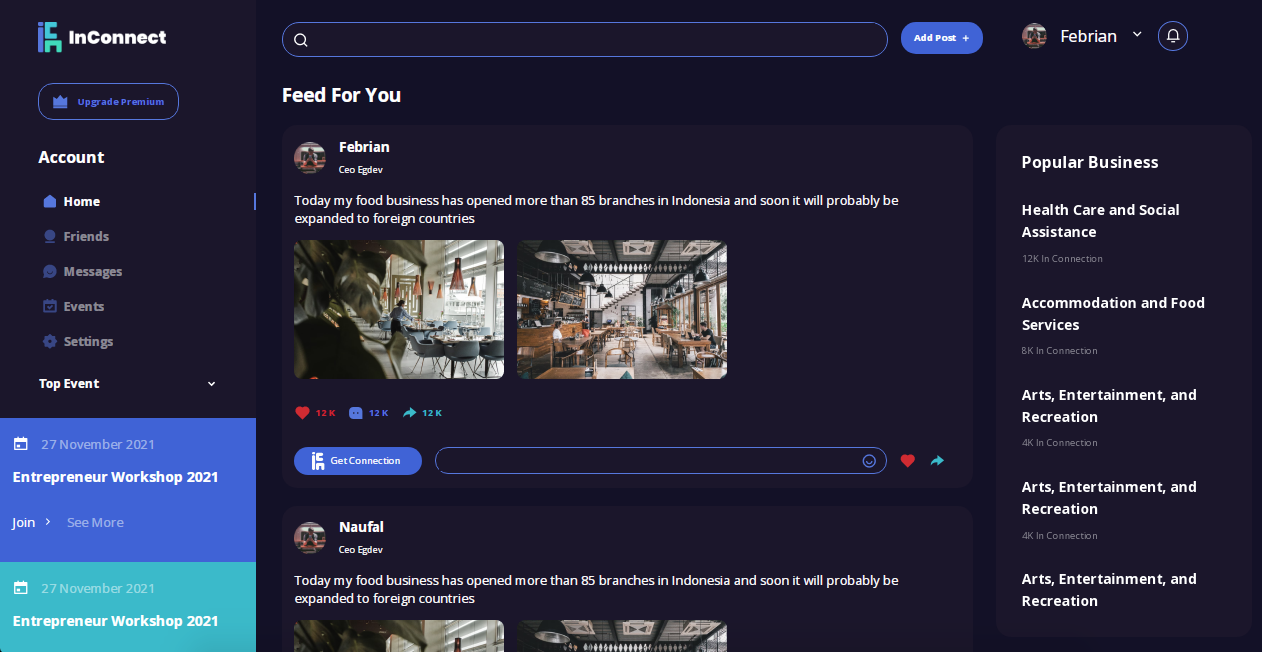
Task: Click the search magnifier icon
Action: (x=300, y=40)
